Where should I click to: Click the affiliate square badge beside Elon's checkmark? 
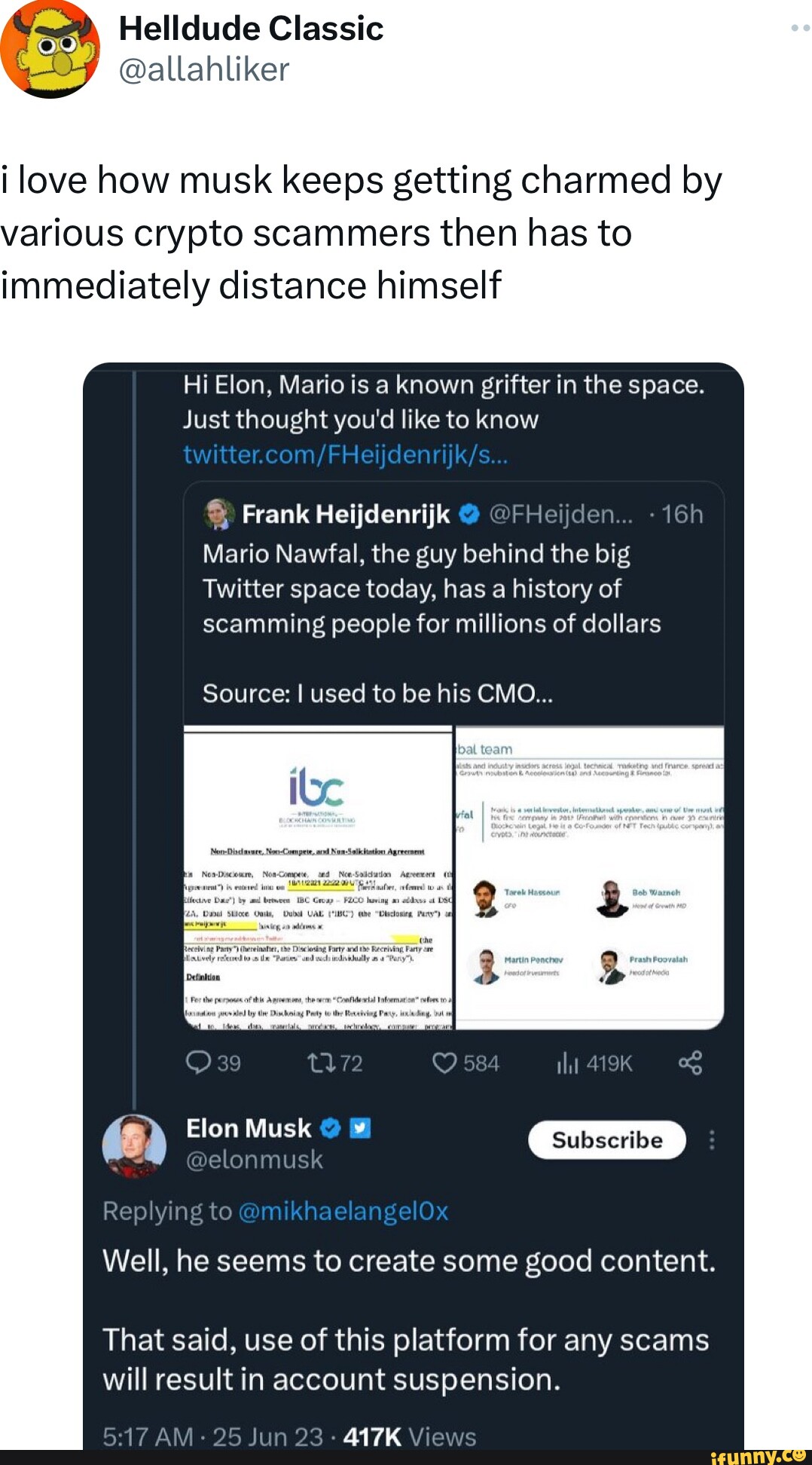coord(359,1127)
